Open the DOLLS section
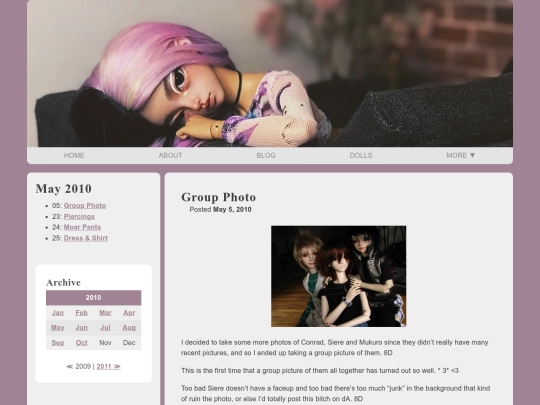 tap(361, 155)
